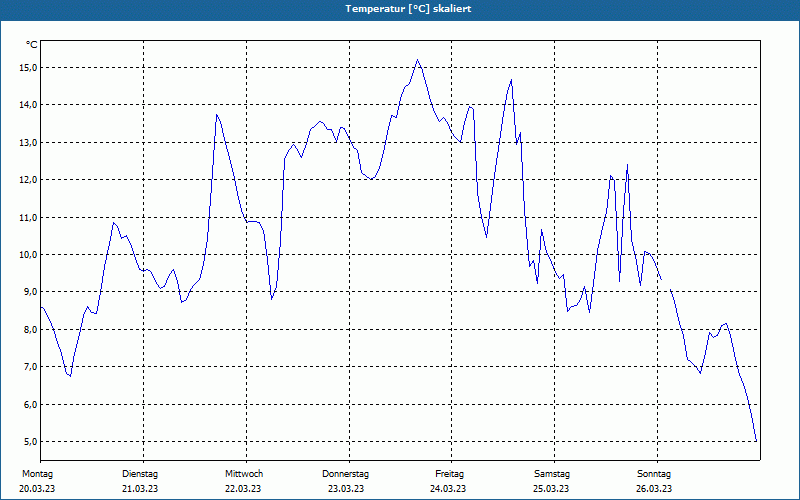The width and height of the screenshot is (800, 500).
Task: Select the 'Freitag' day label
Action: pyautogui.click(x=449, y=474)
